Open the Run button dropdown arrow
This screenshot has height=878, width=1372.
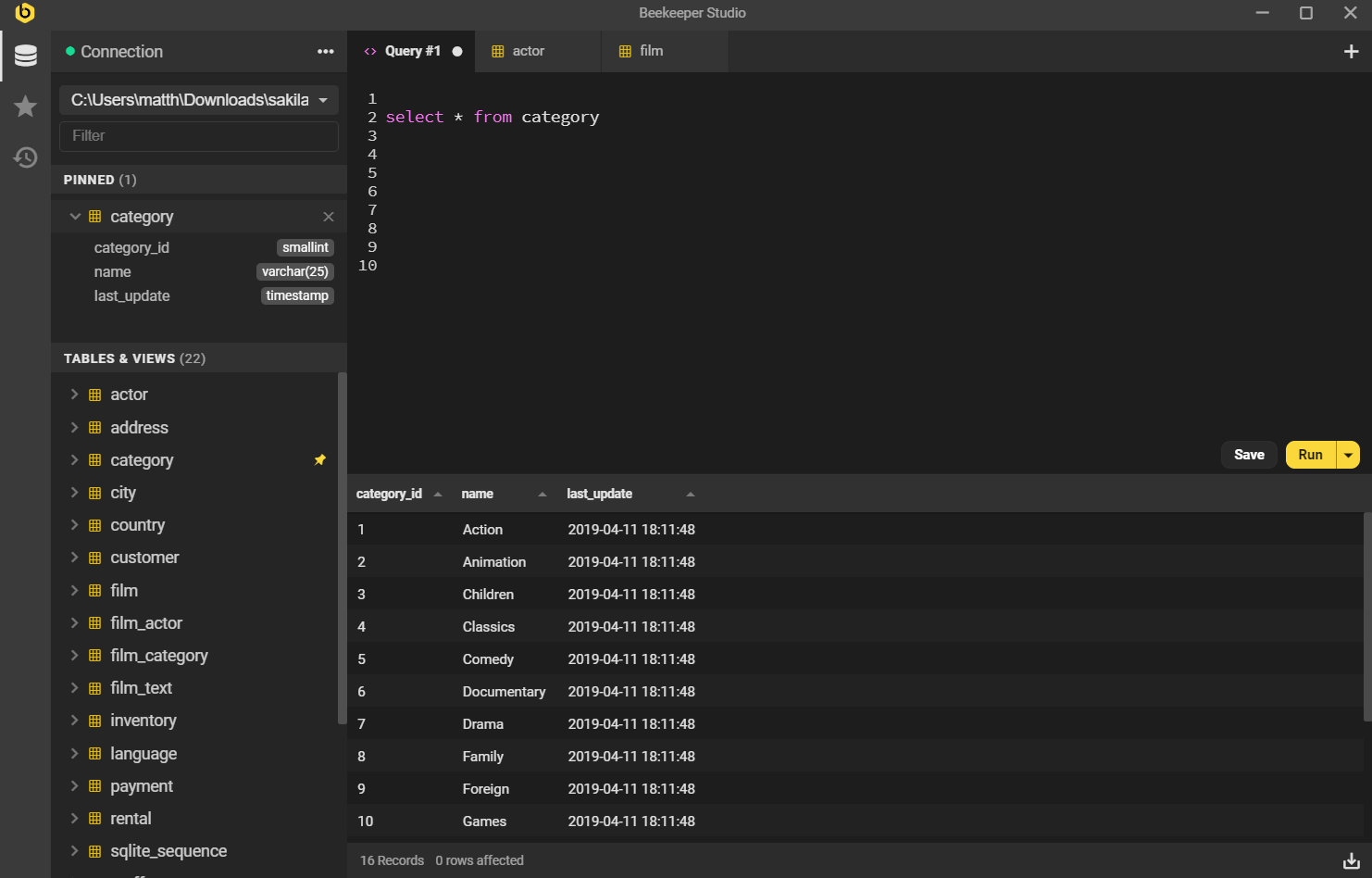click(x=1348, y=454)
